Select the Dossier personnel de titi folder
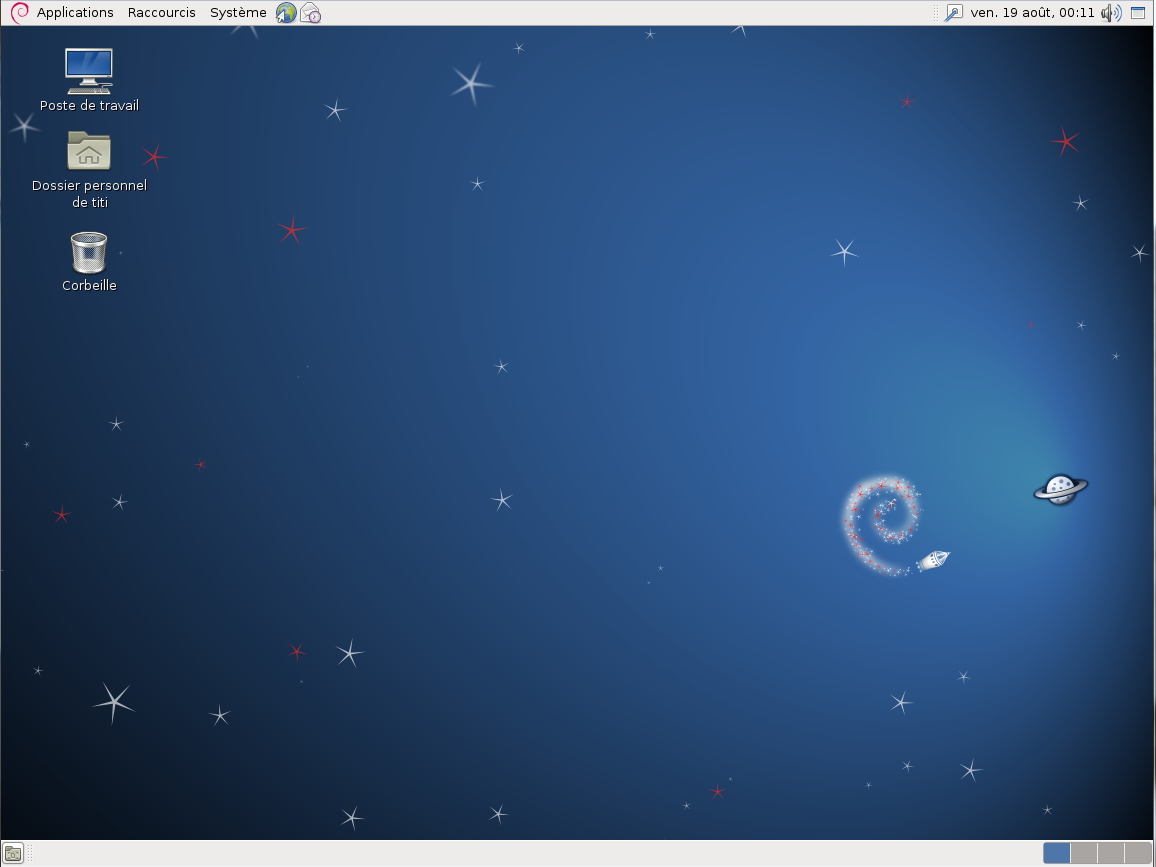 coord(89,170)
